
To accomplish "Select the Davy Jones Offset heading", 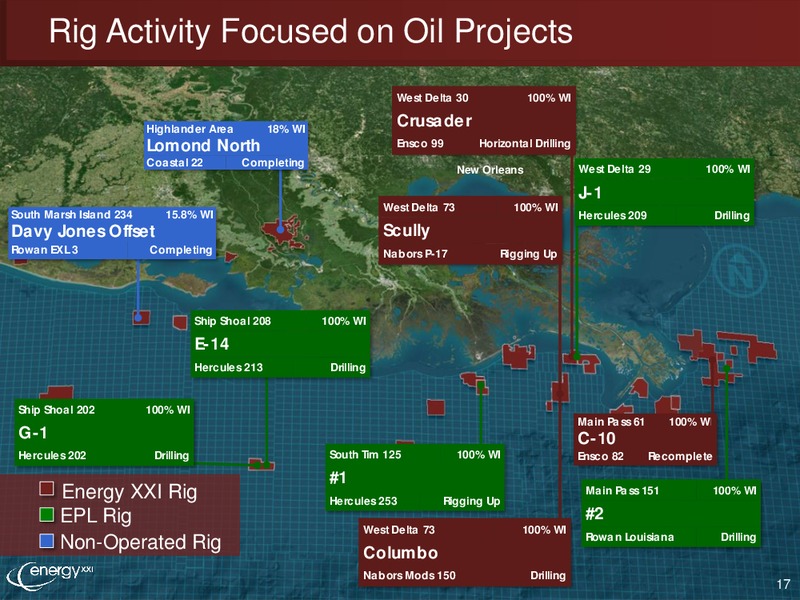I will click(83, 232).
